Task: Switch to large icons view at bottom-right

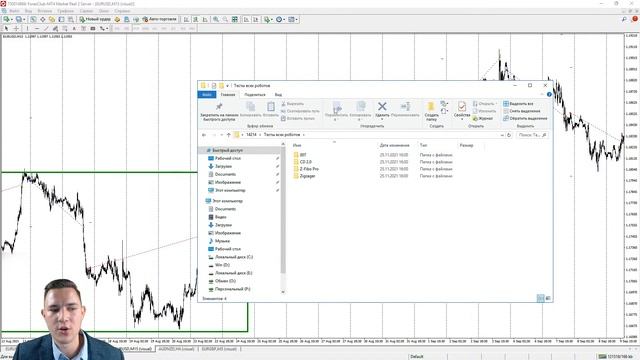Action: (x=548, y=298)
